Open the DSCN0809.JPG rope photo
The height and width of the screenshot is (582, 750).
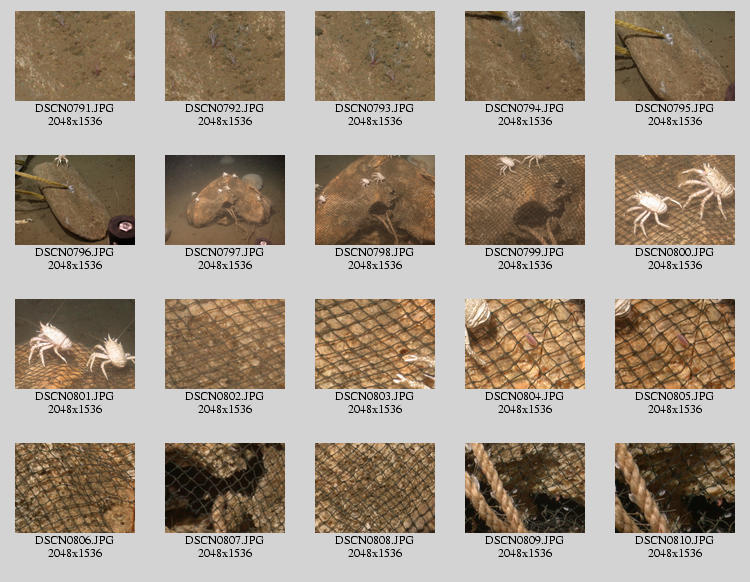coord(525,488)
